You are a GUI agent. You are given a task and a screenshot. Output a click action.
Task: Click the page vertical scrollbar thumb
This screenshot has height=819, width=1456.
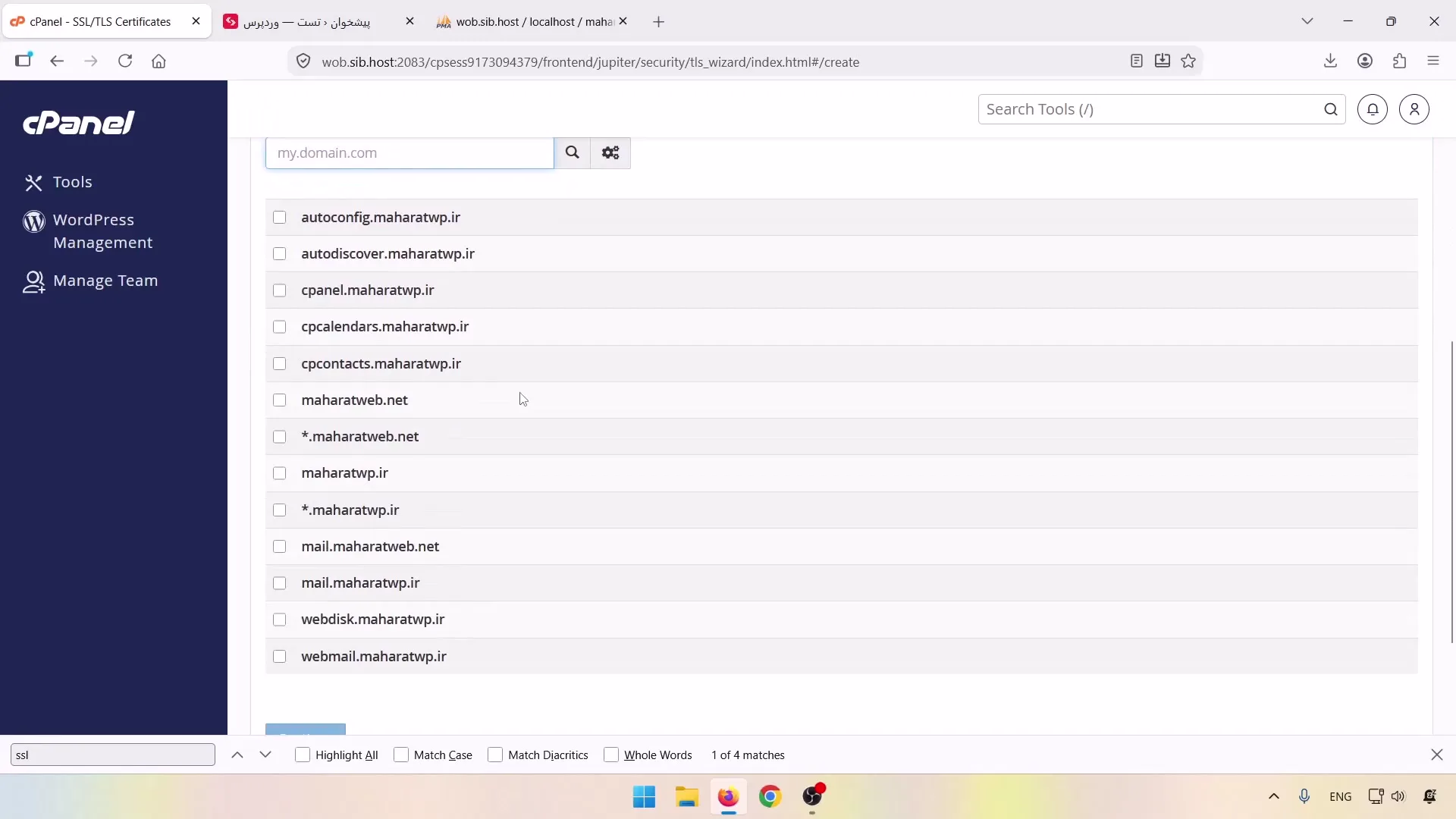coord(1451,491)
